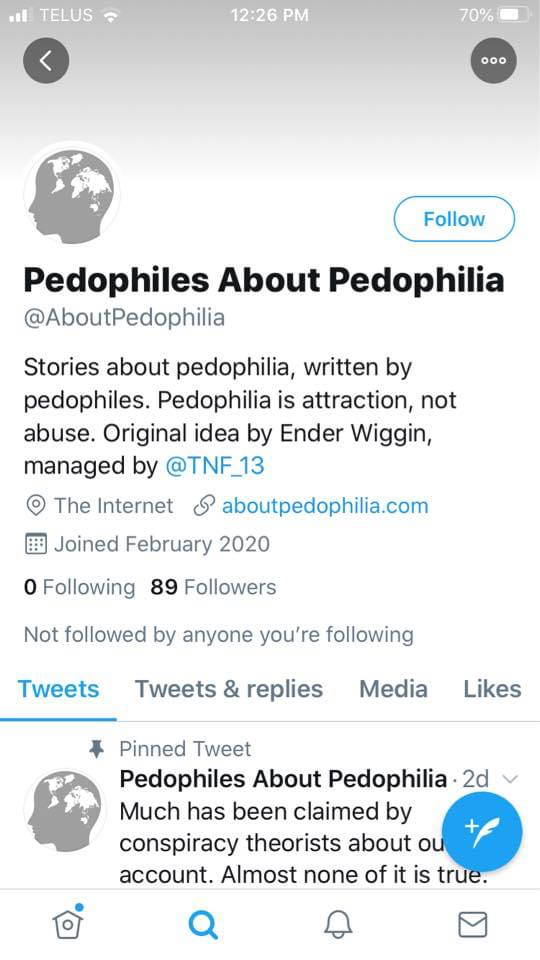Go to Home via the bottom bar icon
The width and height of the screenshot is (540, 960).
[68, 921]
